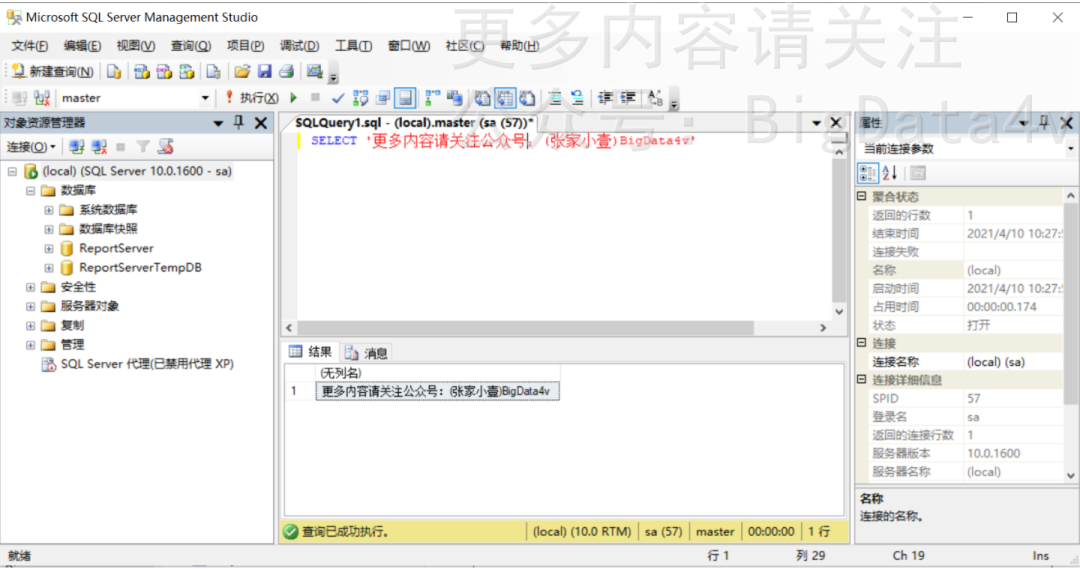Open the 连接(O) menu in Object Explorer
Viewport: 1080px width, 569px height.
pos(31,147)
